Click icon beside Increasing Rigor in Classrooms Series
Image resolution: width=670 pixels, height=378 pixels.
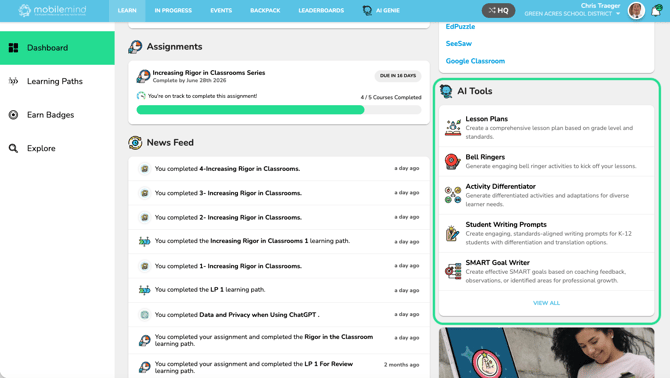pyautogui.click(x=144, y=76)
